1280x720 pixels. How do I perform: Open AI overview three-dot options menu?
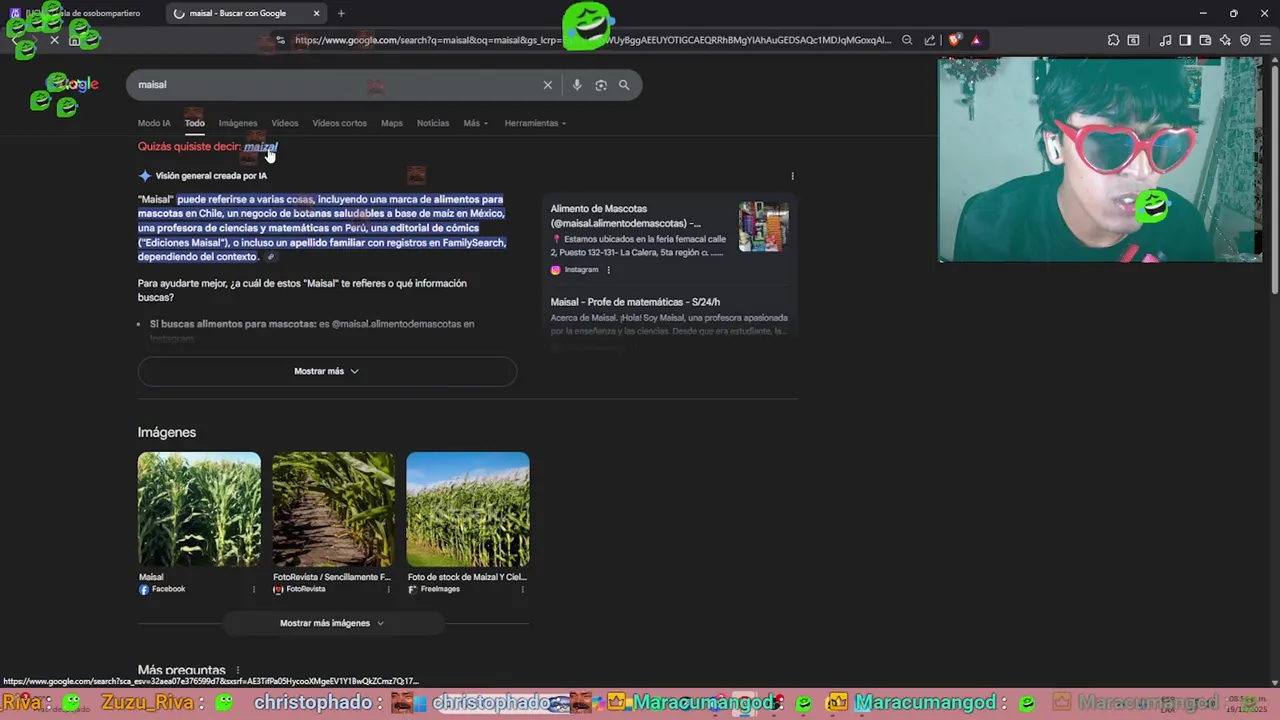tap(792, 176)
